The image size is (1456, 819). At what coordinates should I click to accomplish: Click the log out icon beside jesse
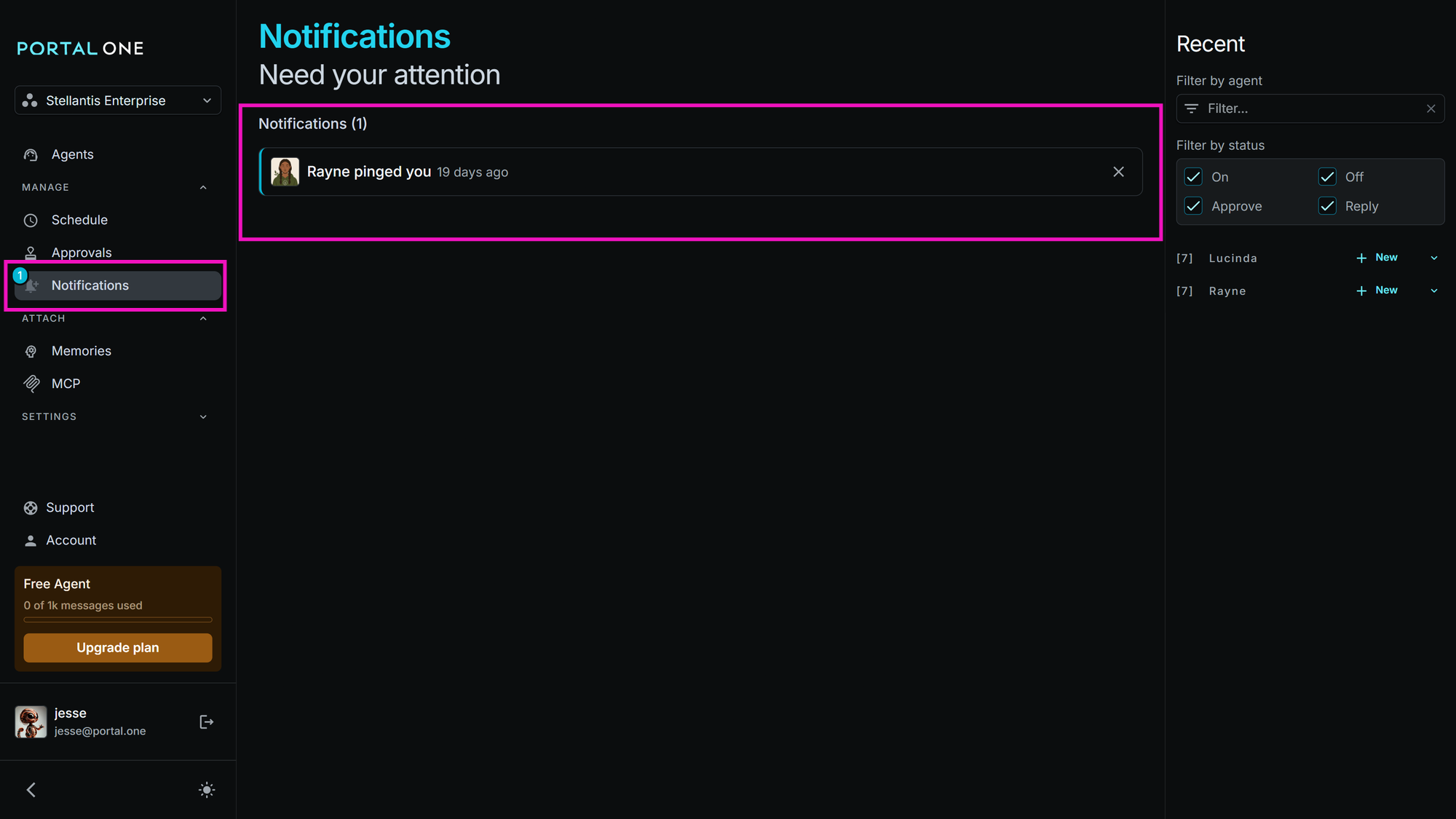(206, 721)
